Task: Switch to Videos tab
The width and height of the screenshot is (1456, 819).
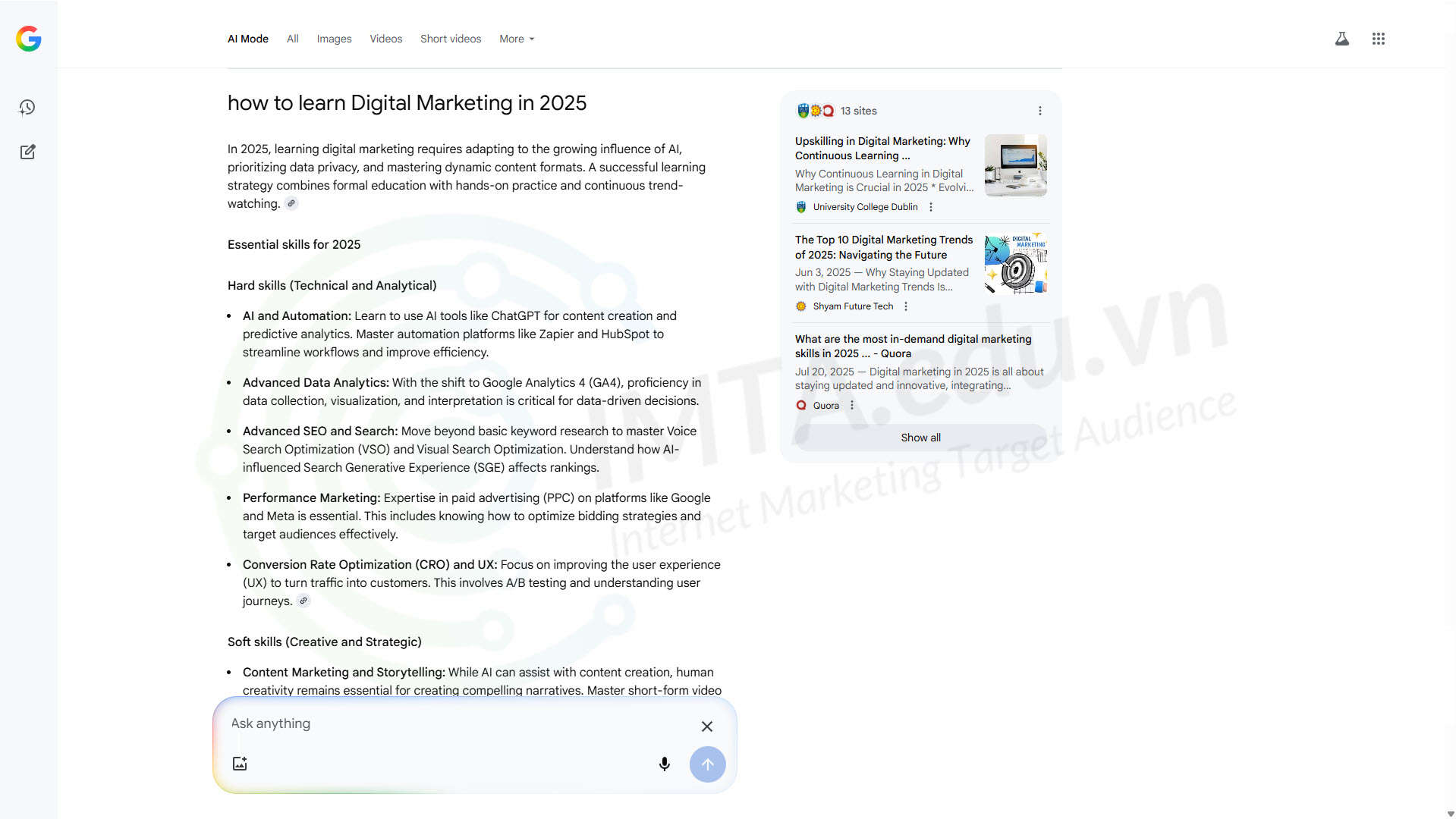Action: click(386, 39)
